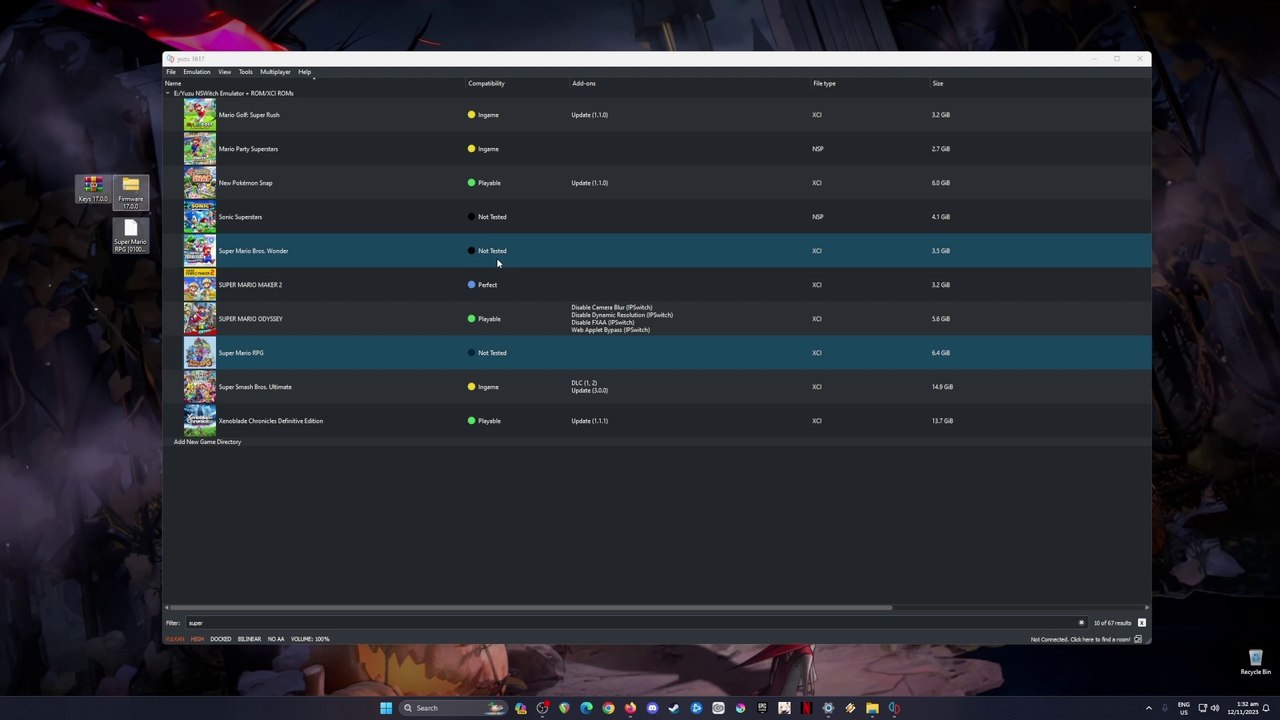Open the Multiplayer menu
This screenshot has width=1280, height=720.
click(x=275, y=72)
